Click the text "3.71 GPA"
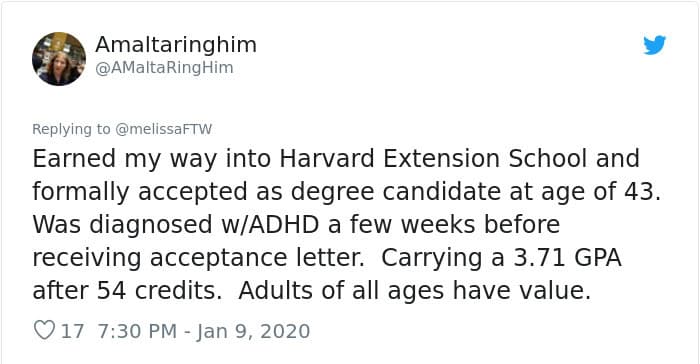The height and width of the screenshot is (364, 700). (x=567, y=258)
